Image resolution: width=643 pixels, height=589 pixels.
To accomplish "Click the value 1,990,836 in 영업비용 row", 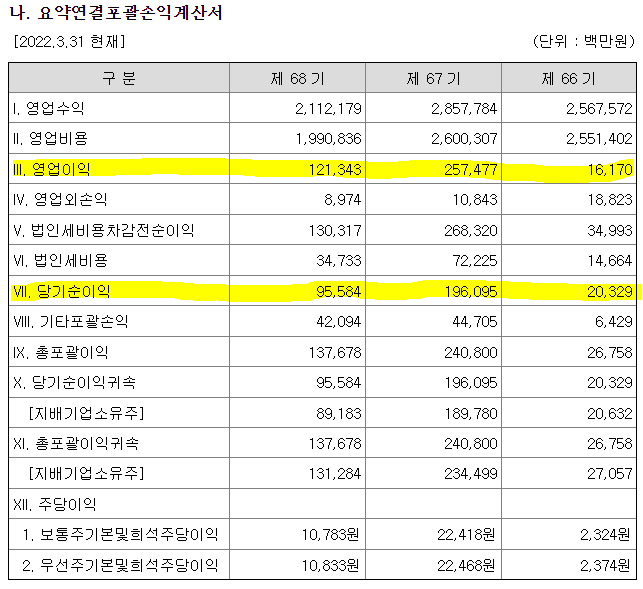I will point(328,139).
